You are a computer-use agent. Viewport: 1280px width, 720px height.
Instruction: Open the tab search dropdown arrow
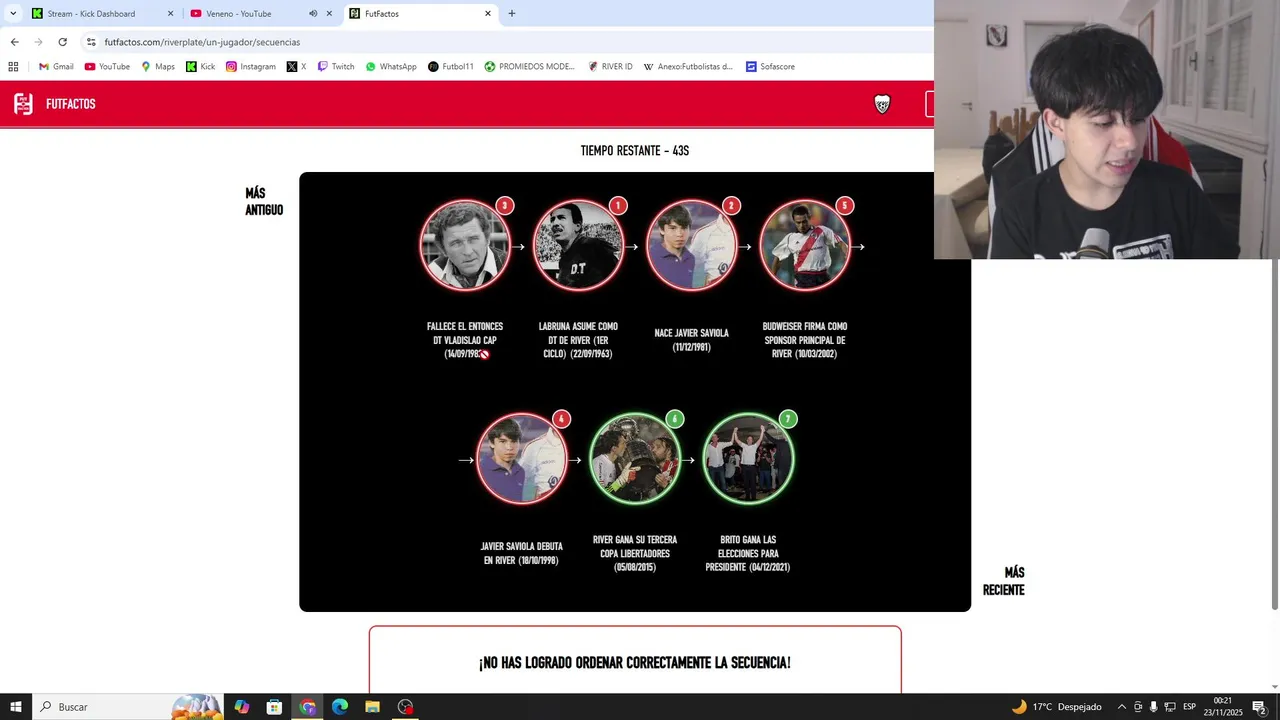(13, 14)
